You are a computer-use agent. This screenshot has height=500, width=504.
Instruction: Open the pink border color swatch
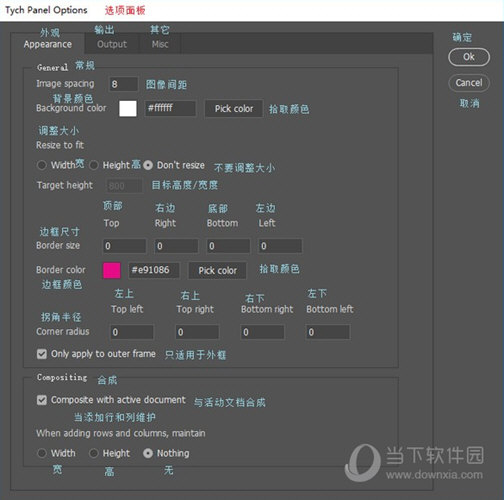[112, 270]
